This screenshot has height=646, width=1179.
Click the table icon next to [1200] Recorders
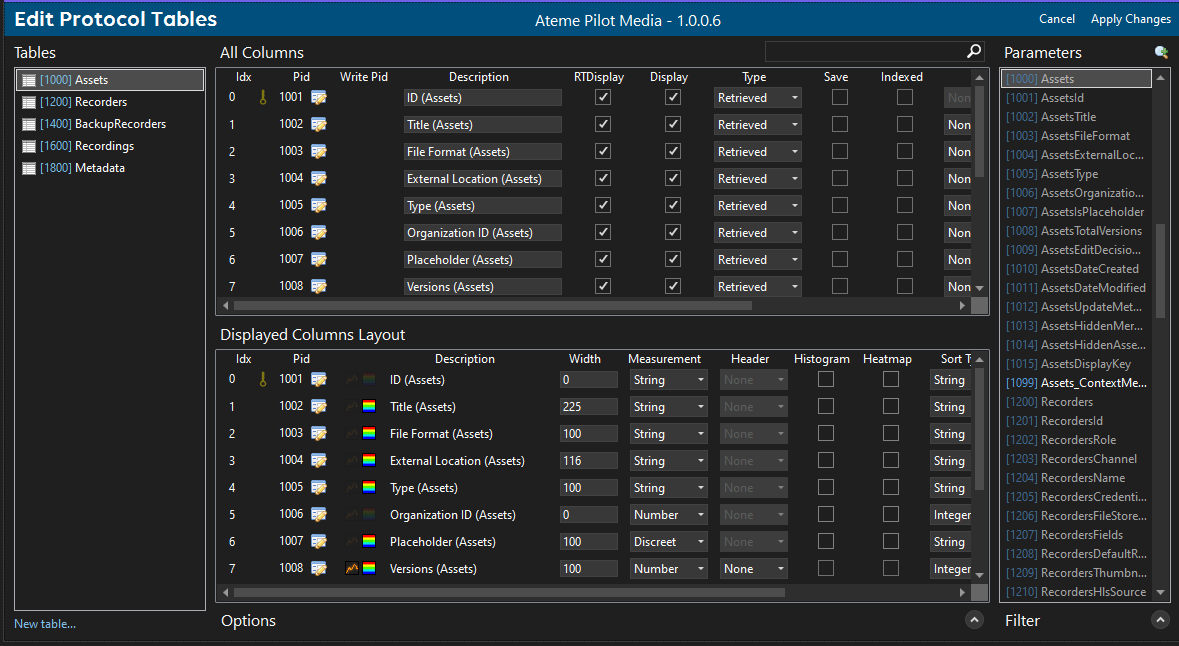29,101
